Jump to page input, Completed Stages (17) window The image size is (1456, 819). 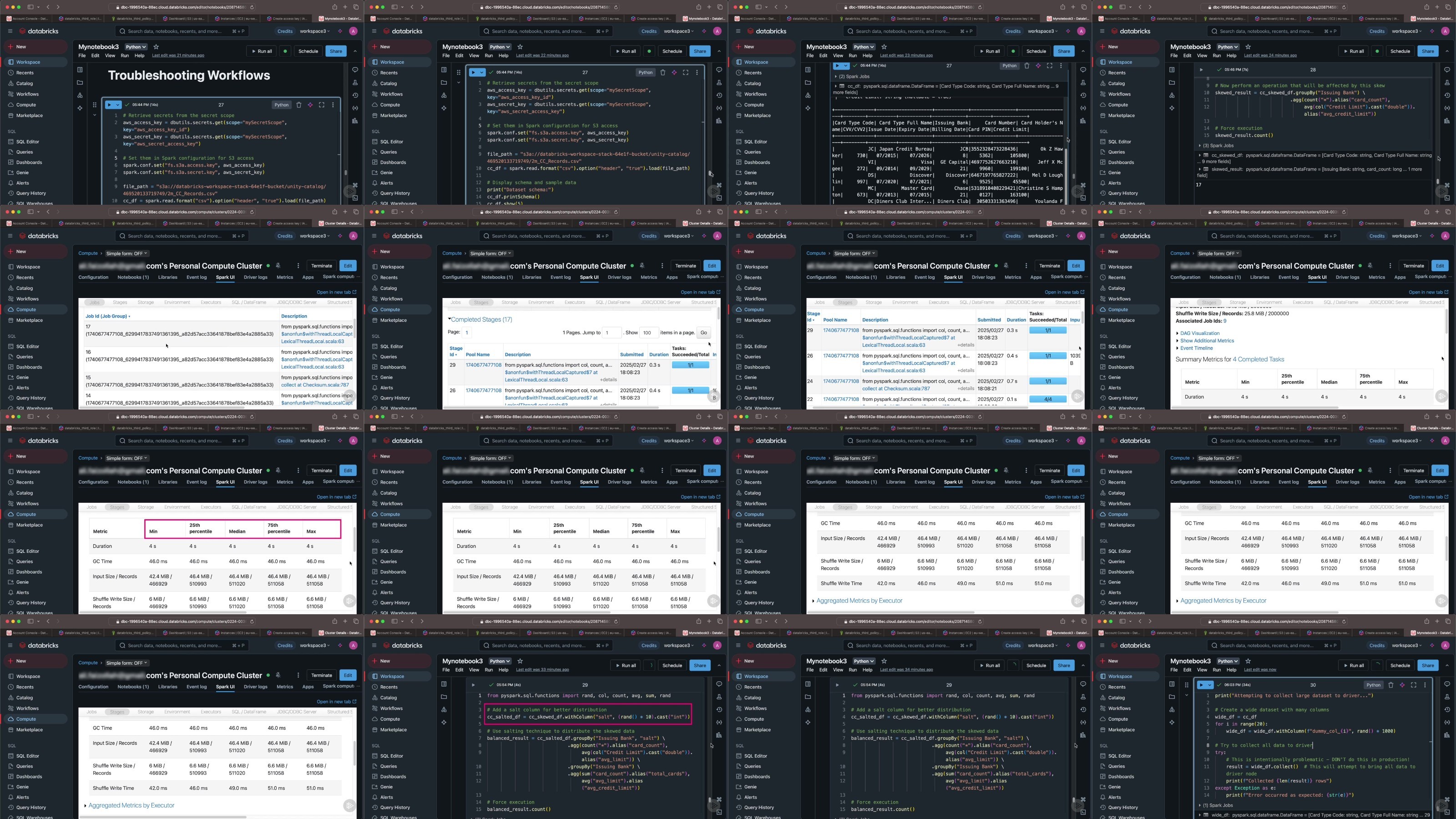click(612, 332)
